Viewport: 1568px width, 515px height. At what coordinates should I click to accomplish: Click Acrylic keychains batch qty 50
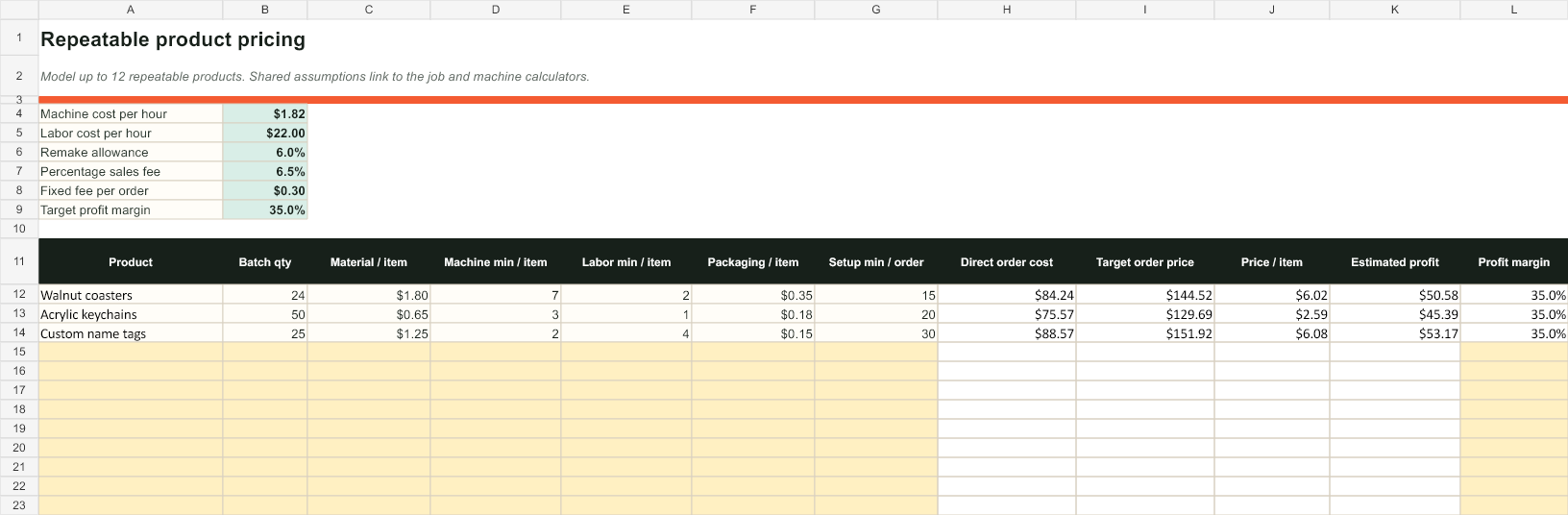pos(265,314)
